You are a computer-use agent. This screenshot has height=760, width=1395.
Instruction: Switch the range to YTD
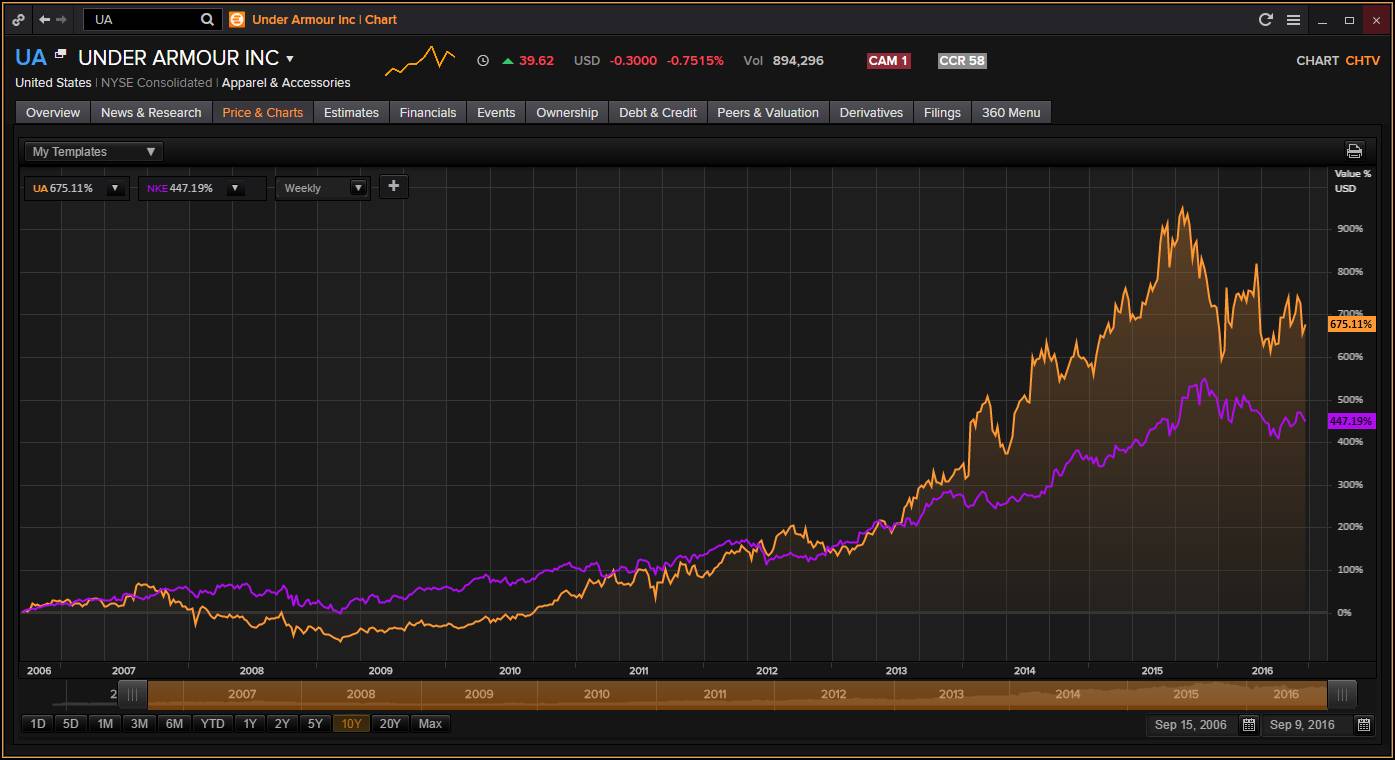point(212,724)
